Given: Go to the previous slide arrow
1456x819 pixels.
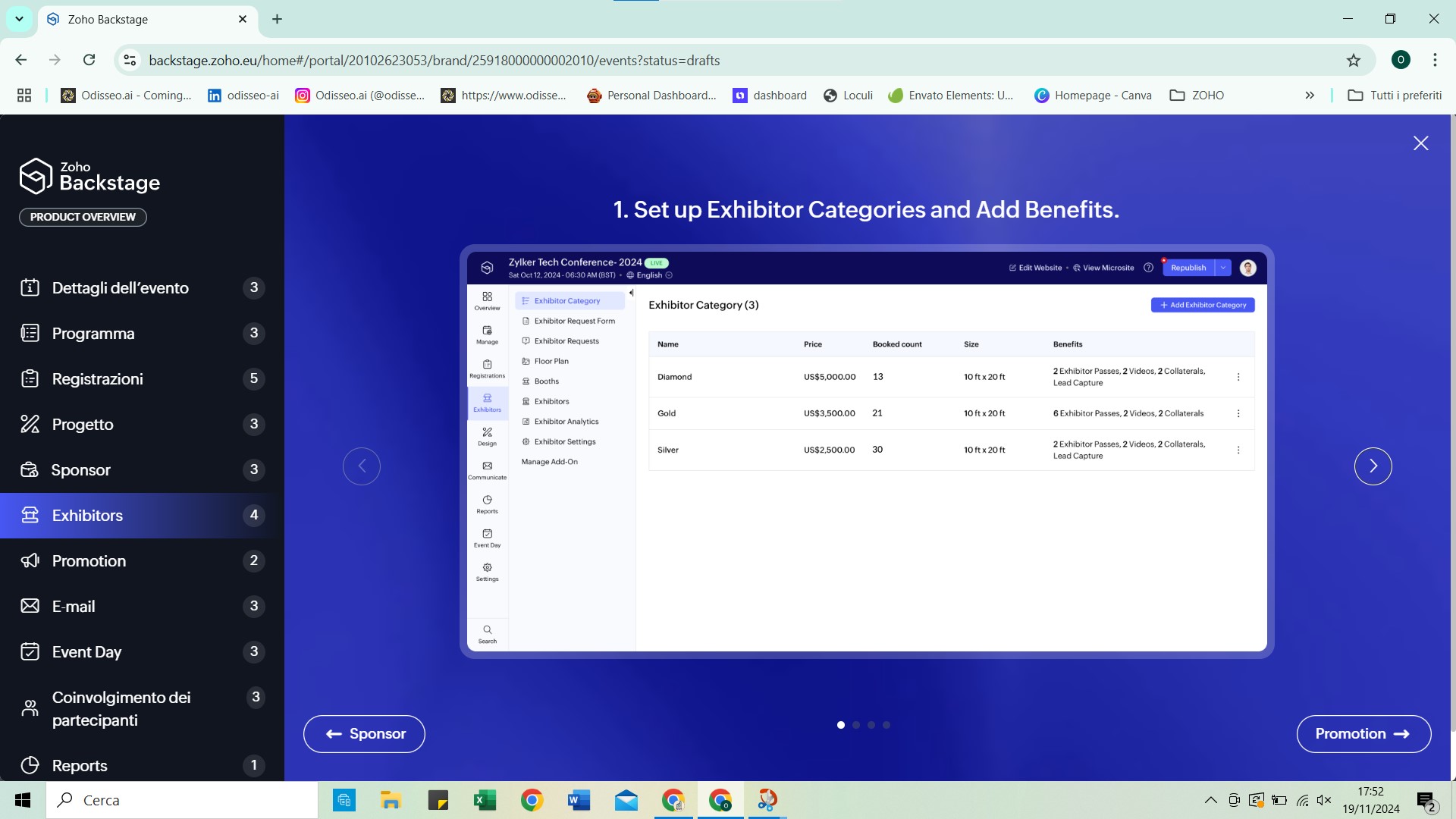Looking at the screenshot, I should [x=362, y=466].
